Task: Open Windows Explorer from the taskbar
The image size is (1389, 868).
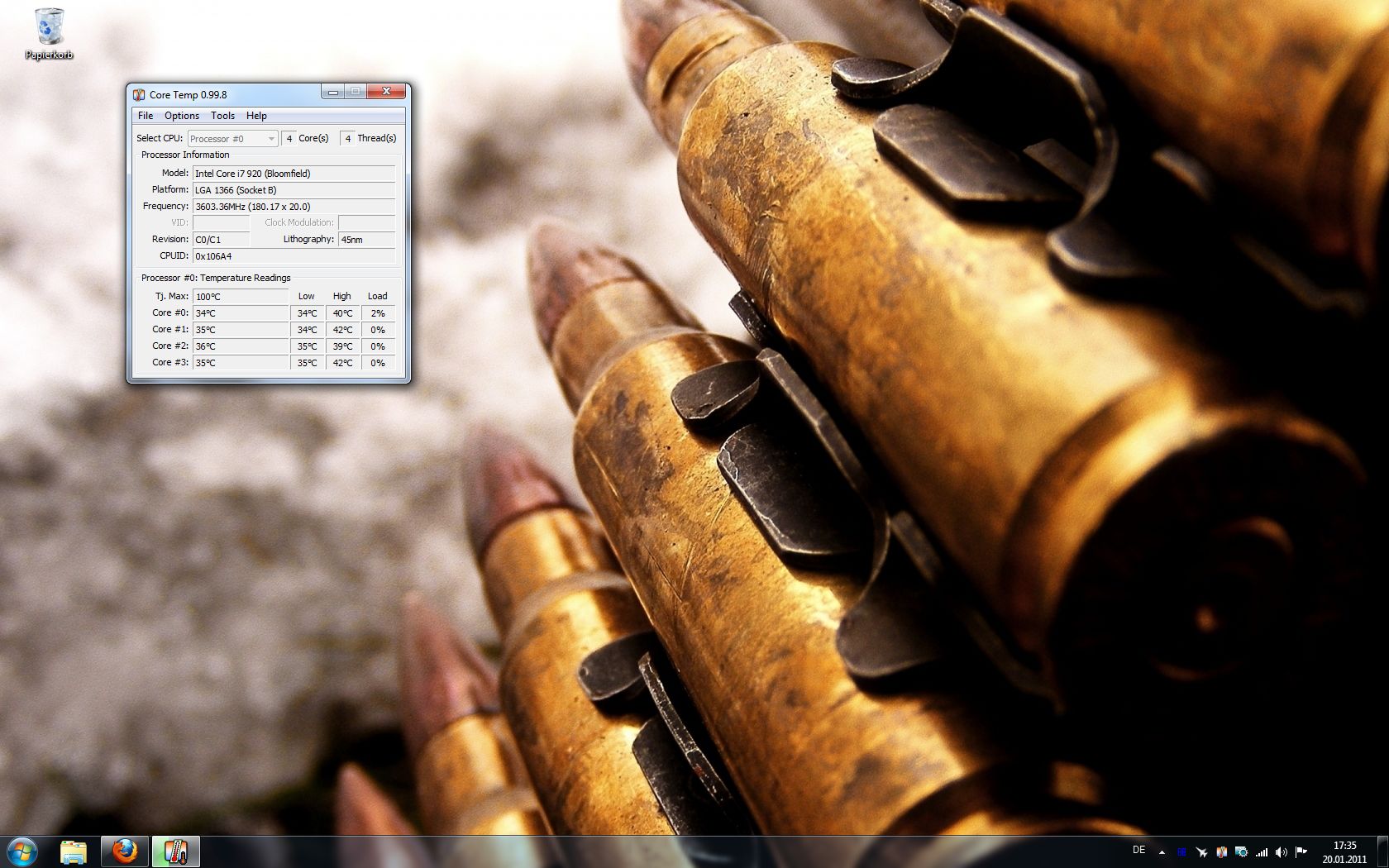Action: 74,851
